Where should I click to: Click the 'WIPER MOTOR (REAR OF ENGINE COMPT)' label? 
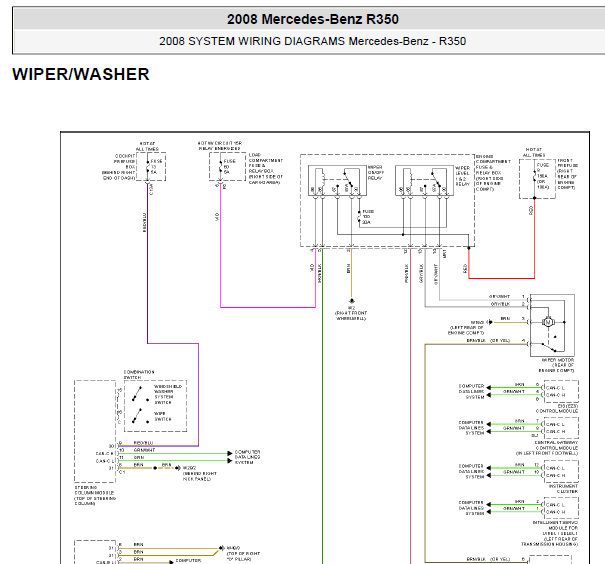tap(558, 365)
